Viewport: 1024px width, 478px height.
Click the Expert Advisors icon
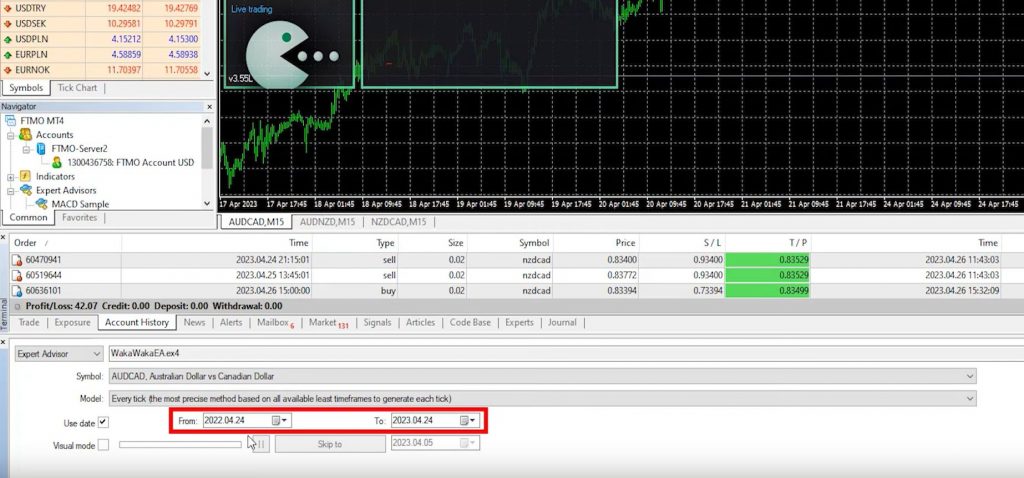pyautogui.click(x=25, y=190)
